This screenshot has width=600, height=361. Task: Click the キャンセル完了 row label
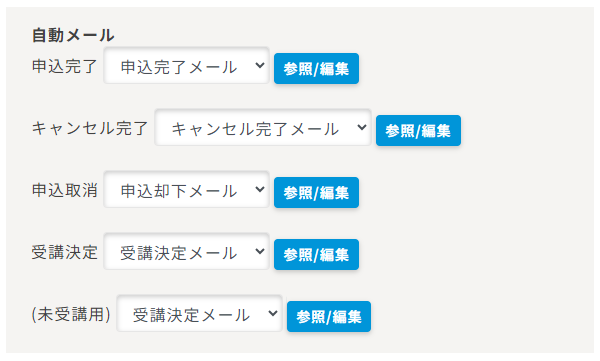tap(90, 128)
